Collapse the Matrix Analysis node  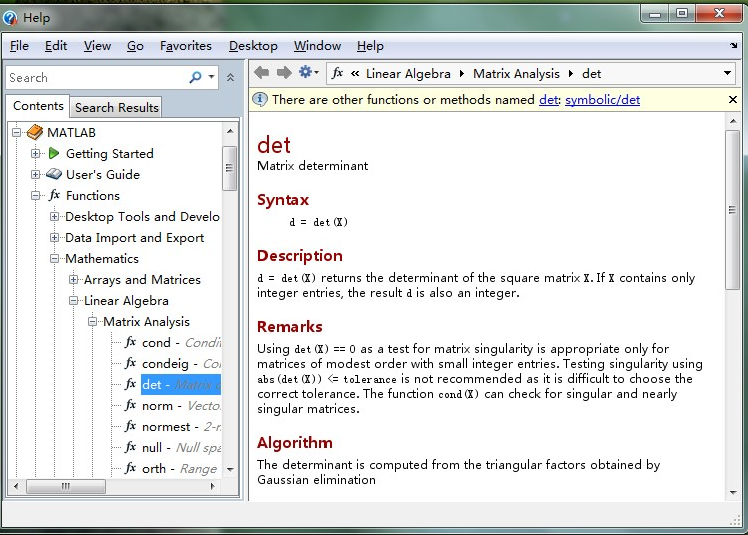(x=93, y=321)
